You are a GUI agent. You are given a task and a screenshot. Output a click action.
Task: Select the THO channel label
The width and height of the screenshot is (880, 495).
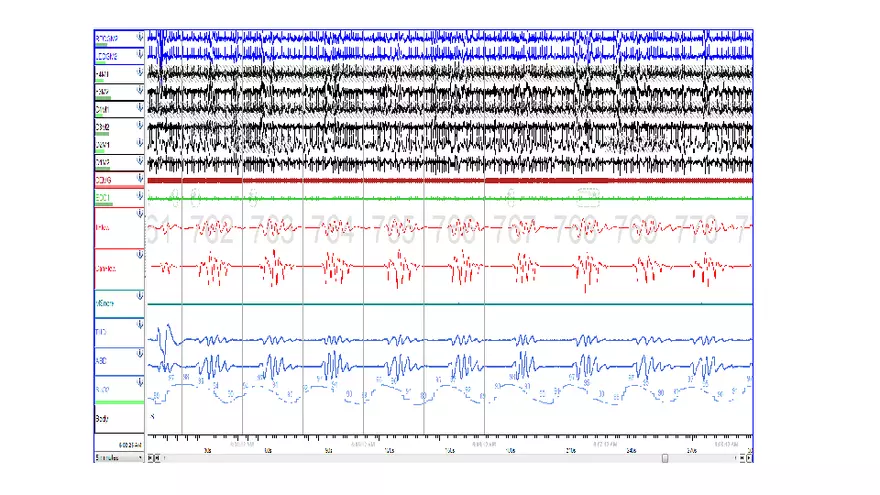click(x=101, y=332)
